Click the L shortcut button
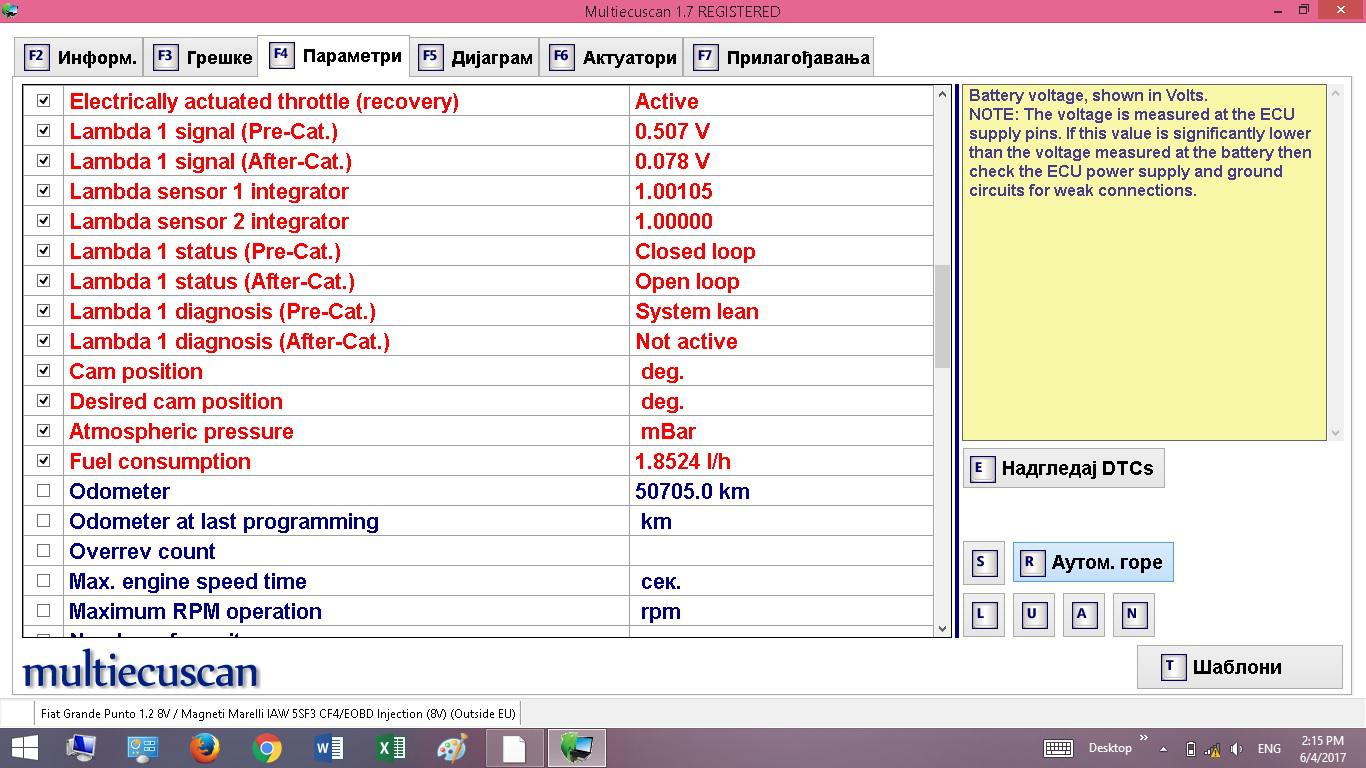This screenshot has width=1366, height=768. coord(983,615)
